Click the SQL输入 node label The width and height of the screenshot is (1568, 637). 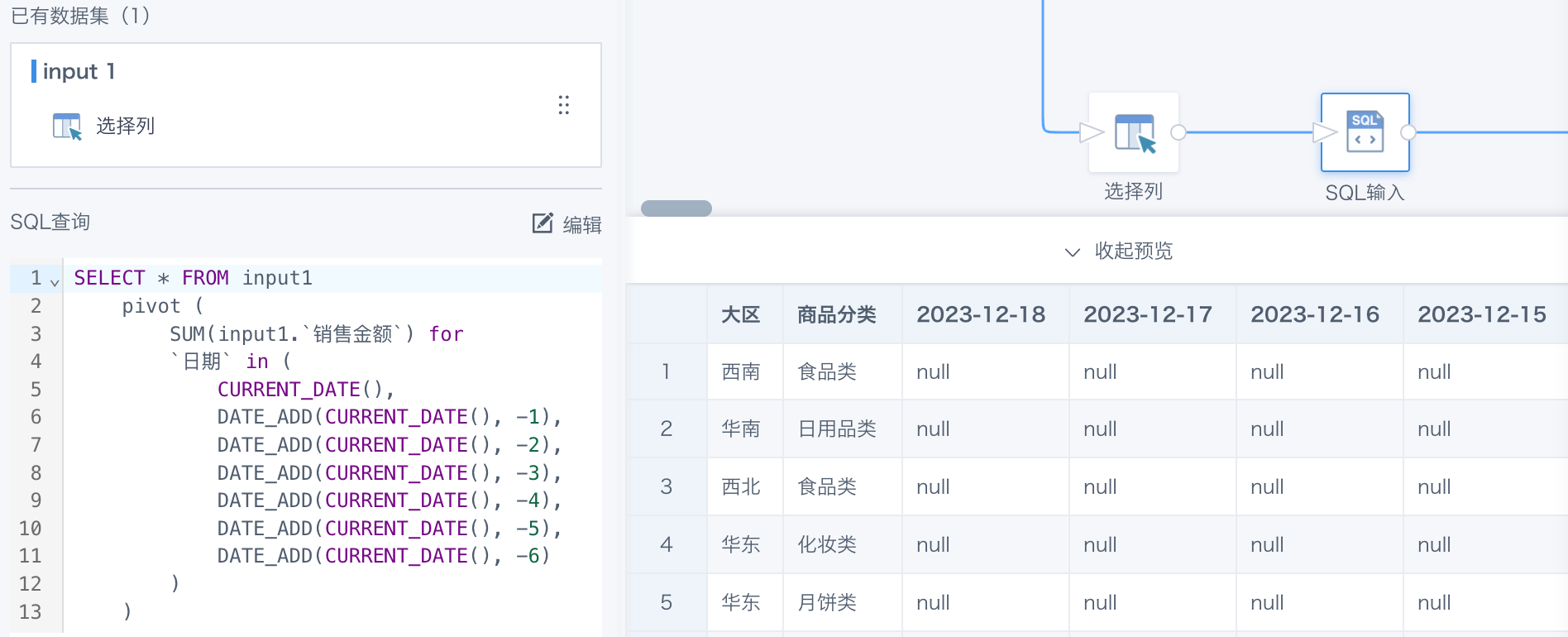click(1365, 193)
